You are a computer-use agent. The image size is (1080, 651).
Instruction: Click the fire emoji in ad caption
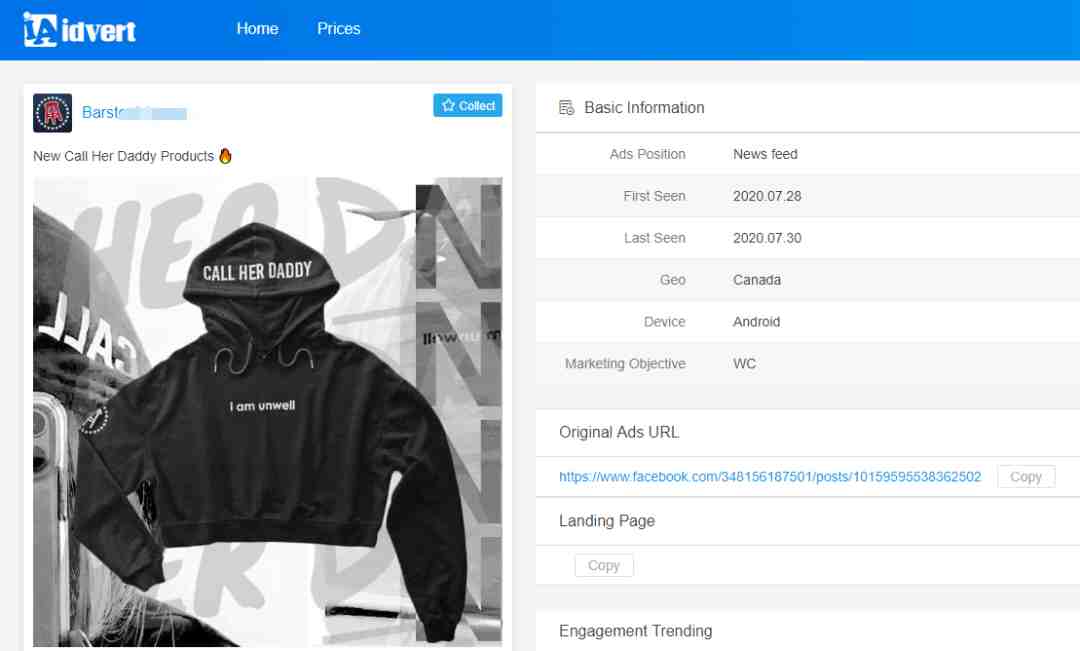(225, 156)
